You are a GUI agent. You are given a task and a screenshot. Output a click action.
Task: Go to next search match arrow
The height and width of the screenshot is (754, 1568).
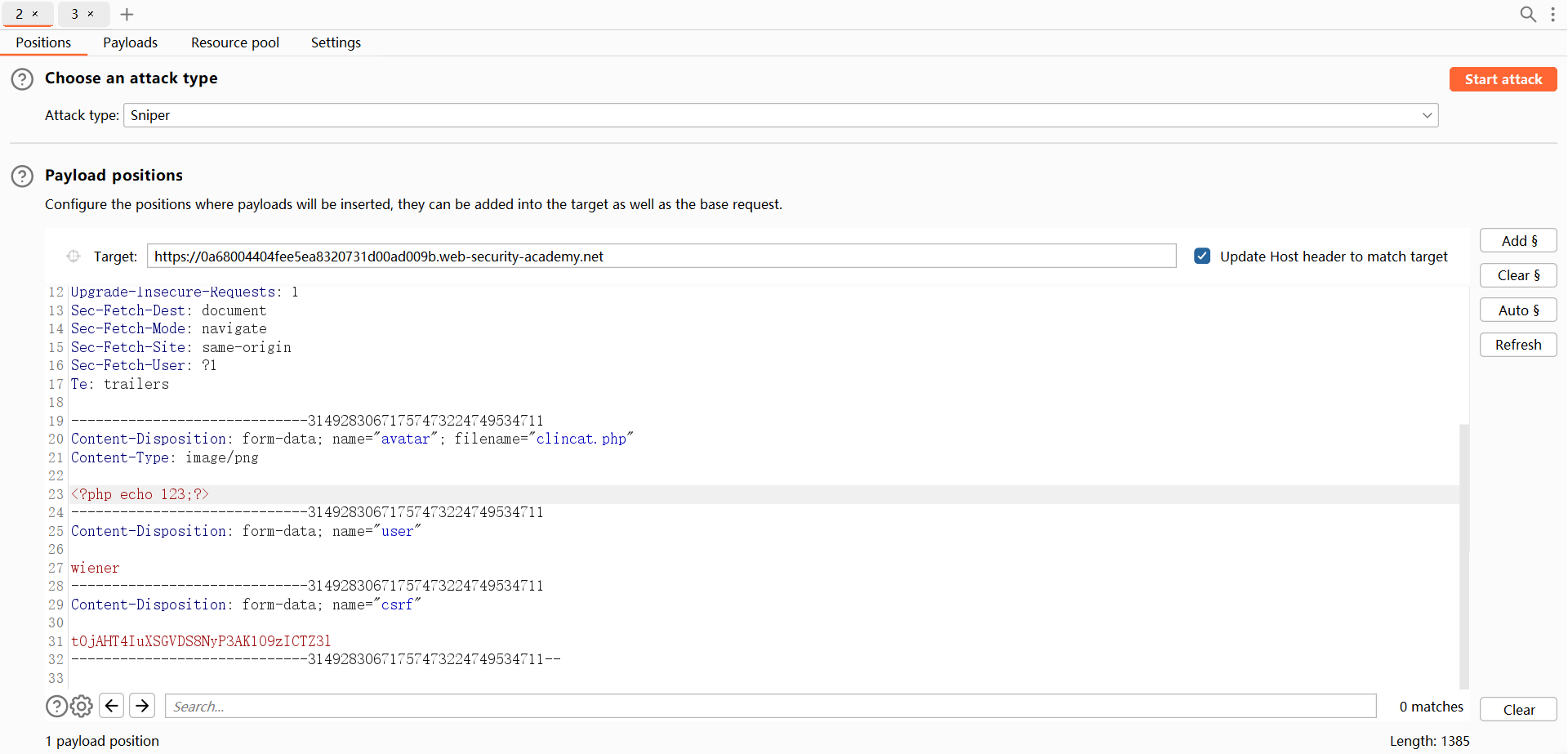pos(142,706)
